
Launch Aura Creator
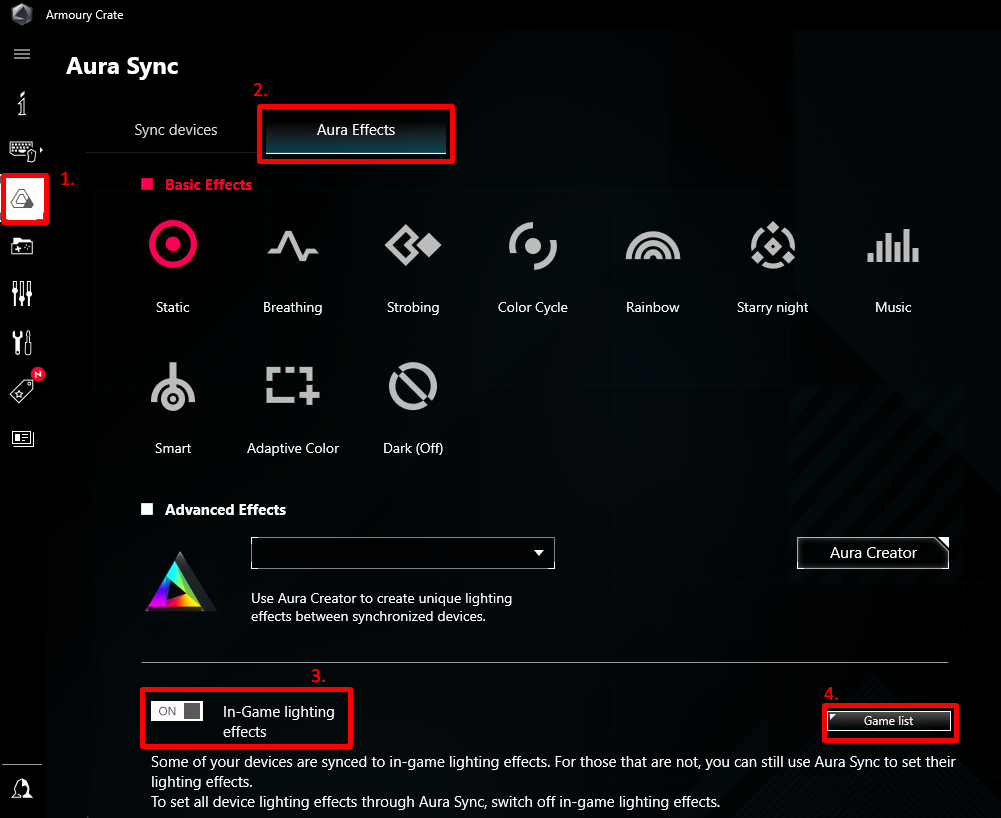[x=872, y=553]
